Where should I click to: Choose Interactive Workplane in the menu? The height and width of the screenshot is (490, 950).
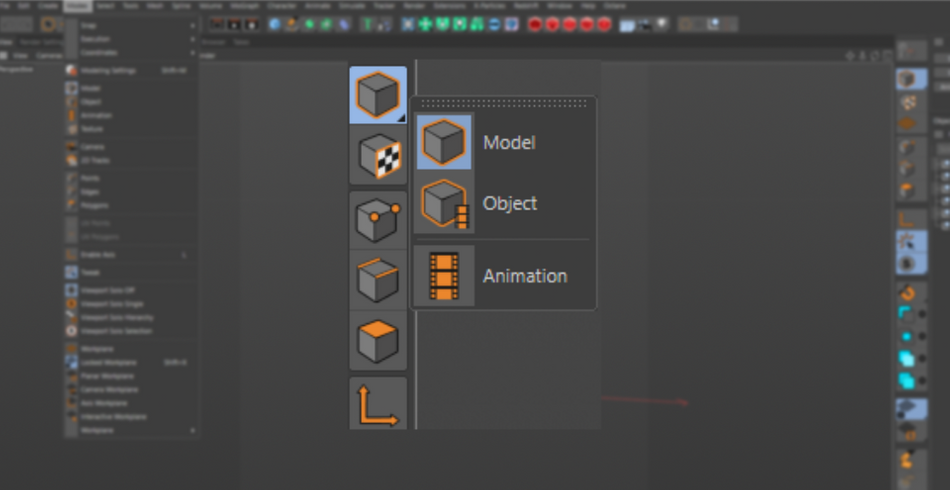(x=131, y=417)
